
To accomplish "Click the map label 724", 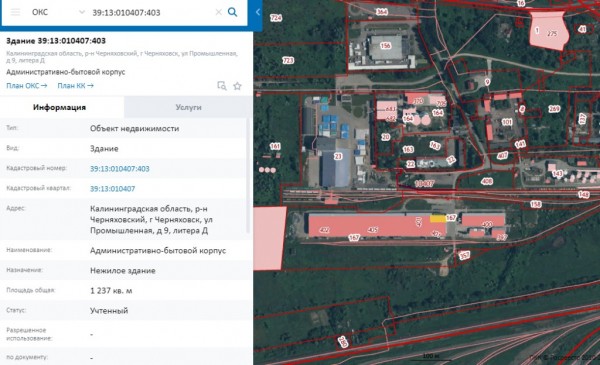I will [276, 18].
